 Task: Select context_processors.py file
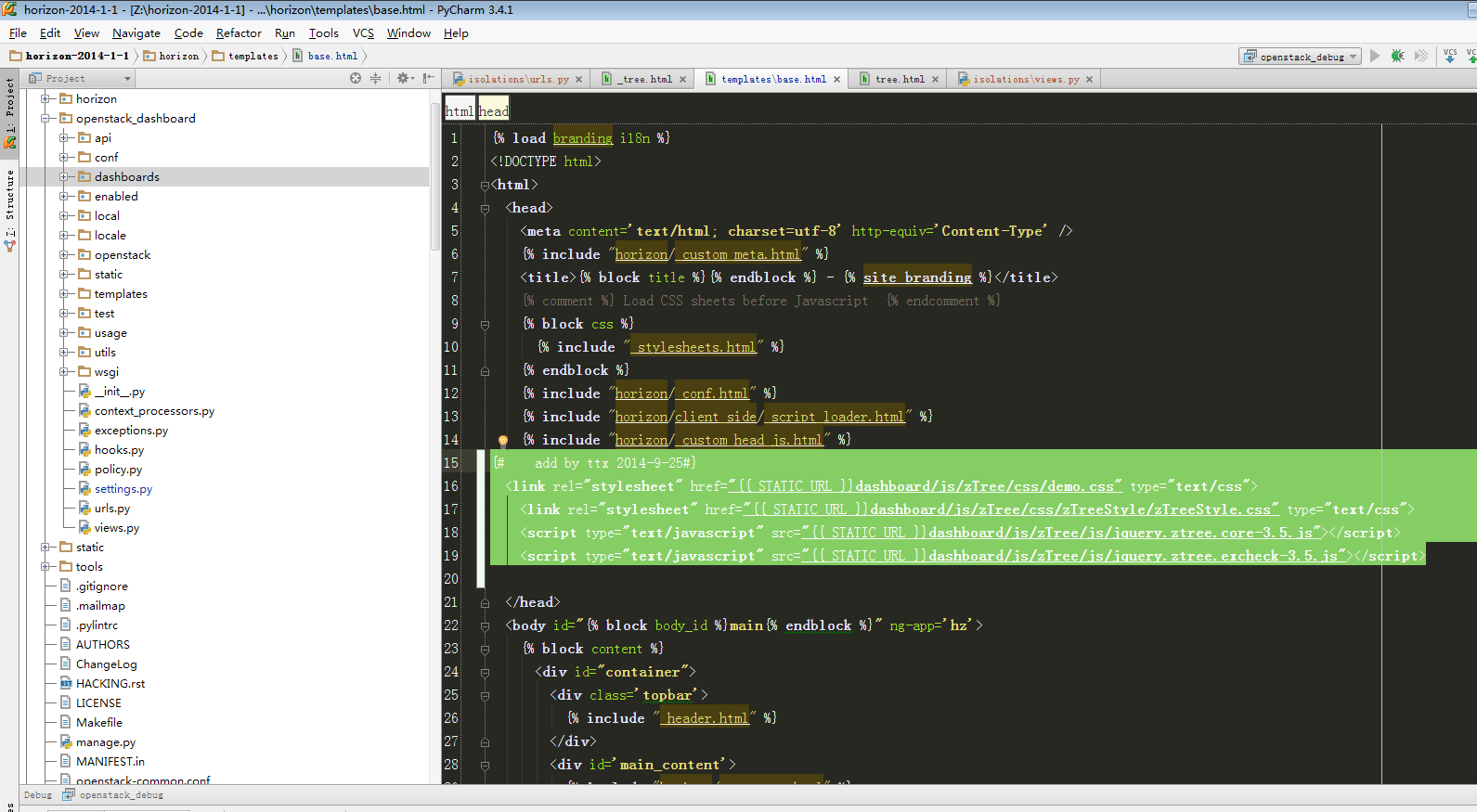click(154, 411)
